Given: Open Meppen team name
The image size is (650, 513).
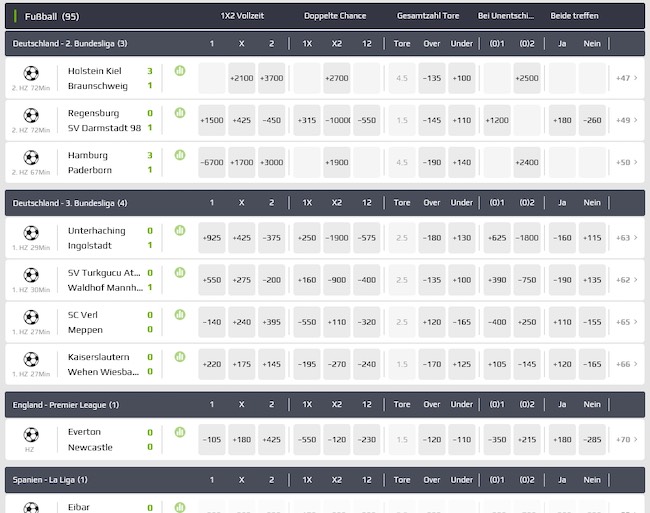Looking at the screenshot, I should point(85,330).
